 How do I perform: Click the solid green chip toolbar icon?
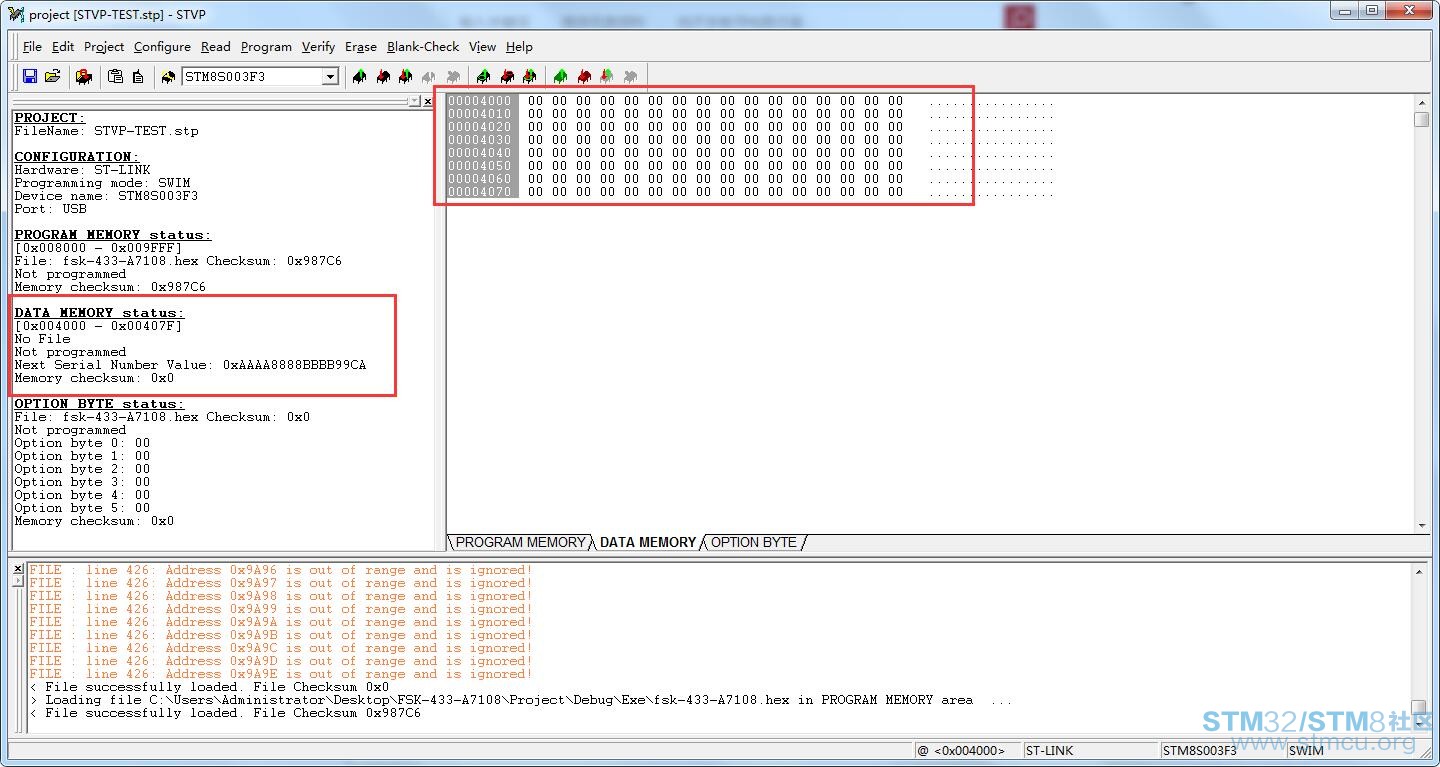(x=560, y=76)
